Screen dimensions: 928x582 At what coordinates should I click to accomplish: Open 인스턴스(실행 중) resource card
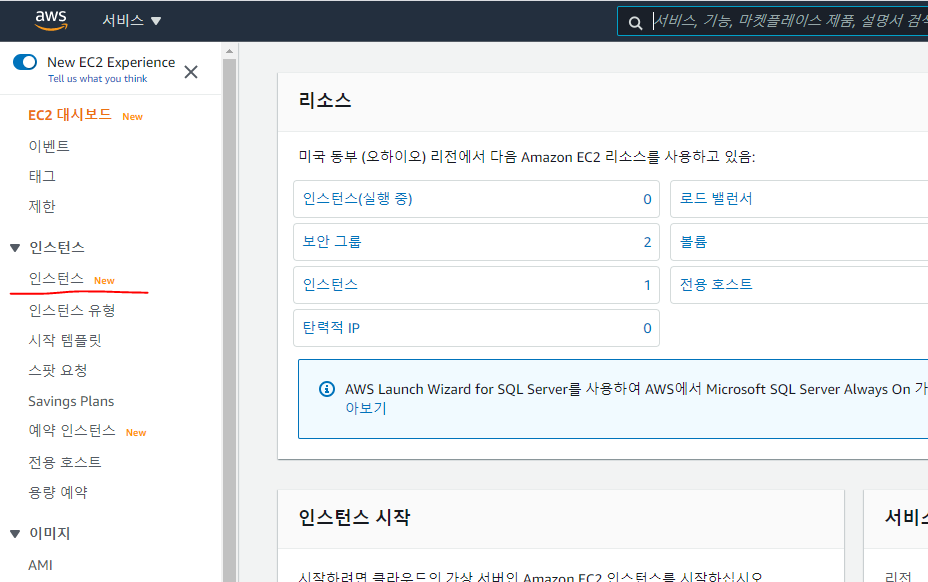tap(476, 199)
